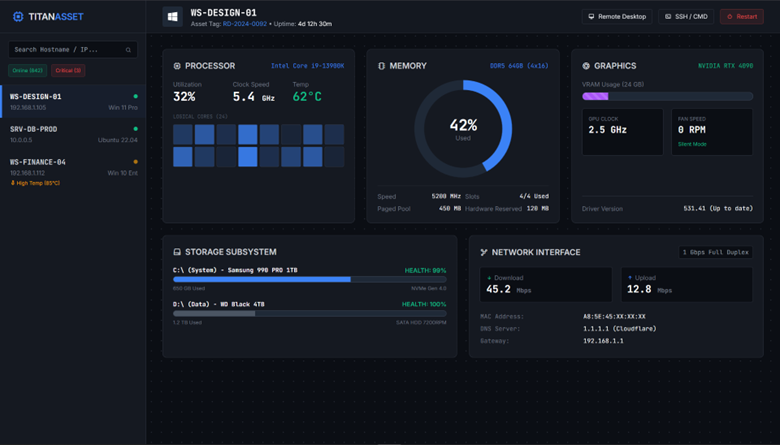Viewport: 780px width, 445px height.
Task: Click the Windows OS logo icon
Action: click(x=173, y=17)
